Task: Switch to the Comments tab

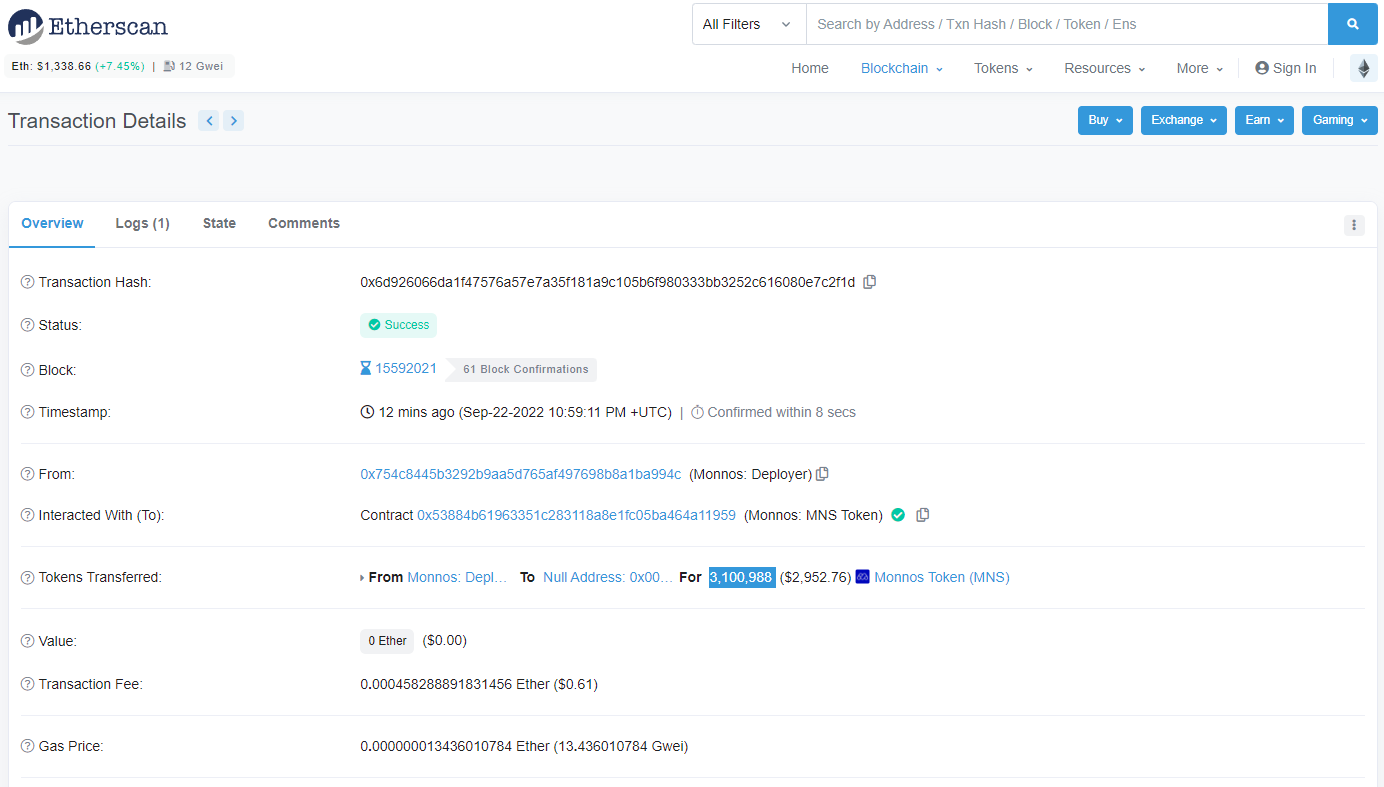Action: click(x=304, y=224)
